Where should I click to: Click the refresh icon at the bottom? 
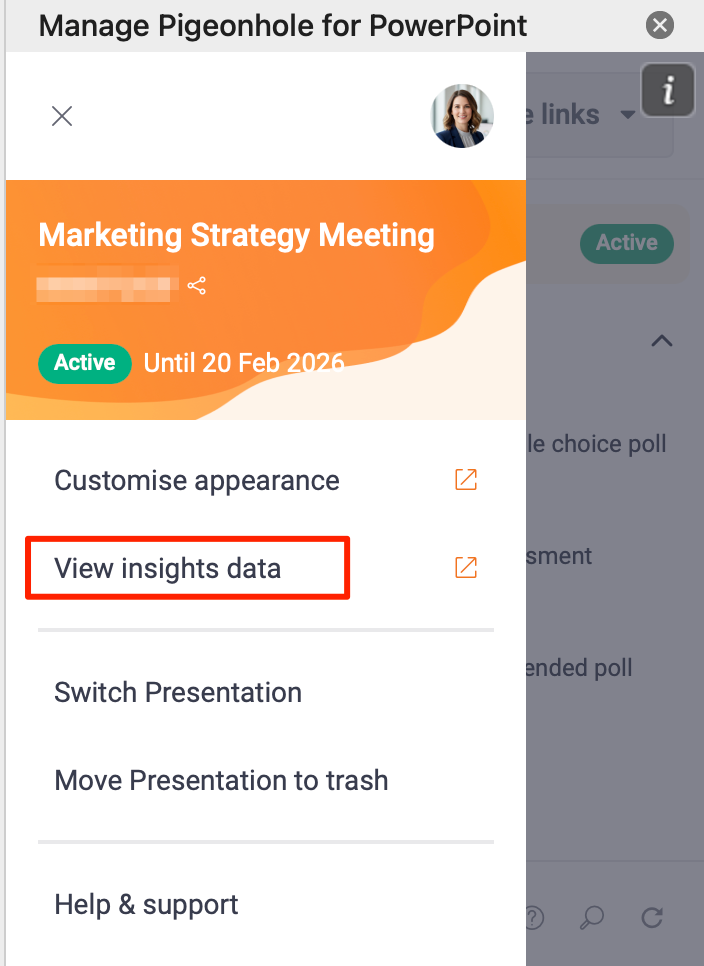point(653,917)
